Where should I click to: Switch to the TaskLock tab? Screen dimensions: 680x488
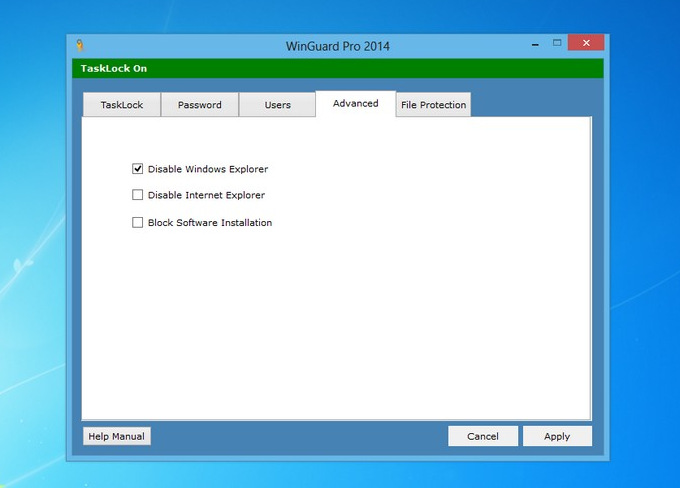pos(122,105)
